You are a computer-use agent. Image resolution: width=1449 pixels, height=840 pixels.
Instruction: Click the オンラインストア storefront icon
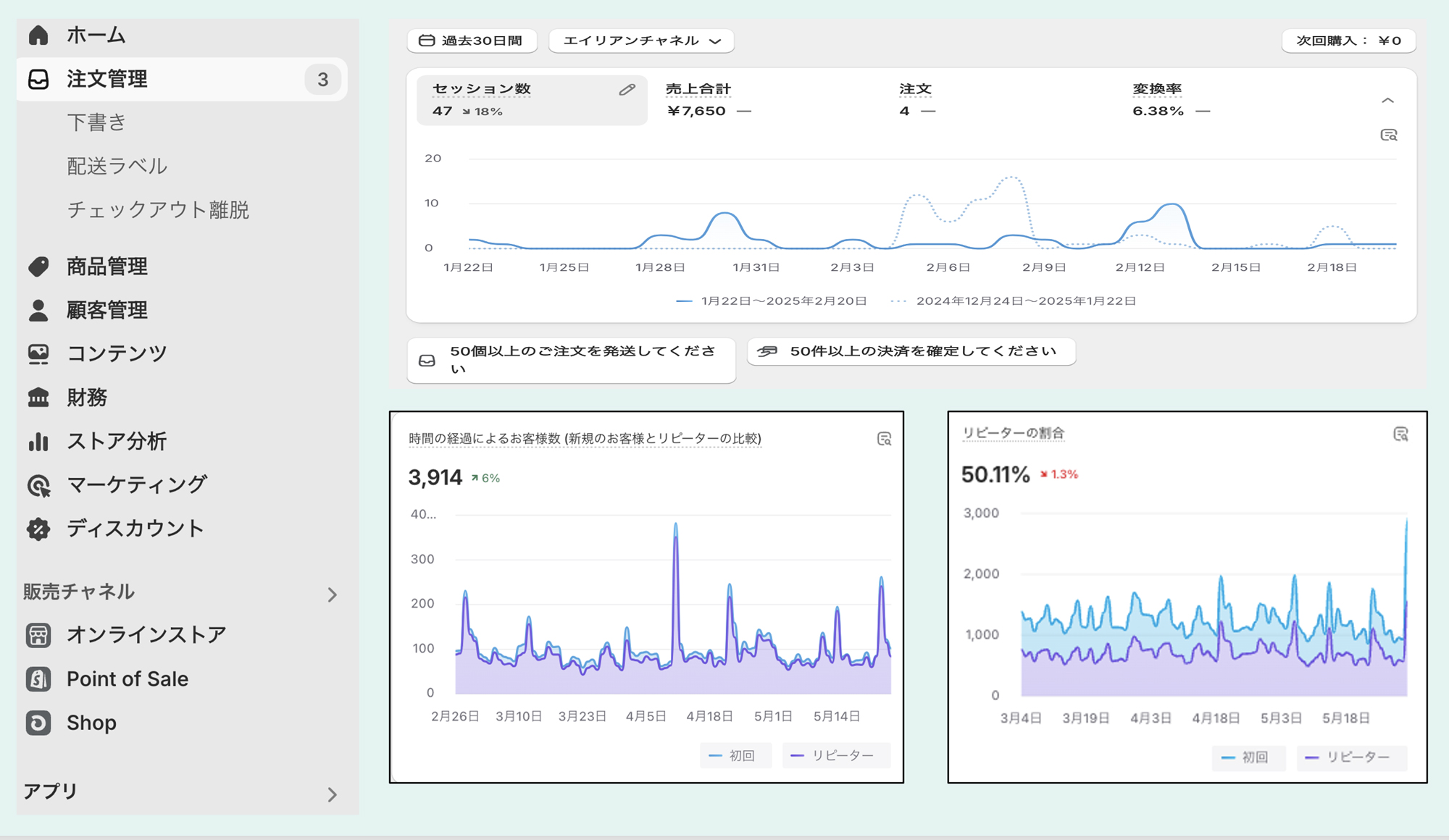38,635
